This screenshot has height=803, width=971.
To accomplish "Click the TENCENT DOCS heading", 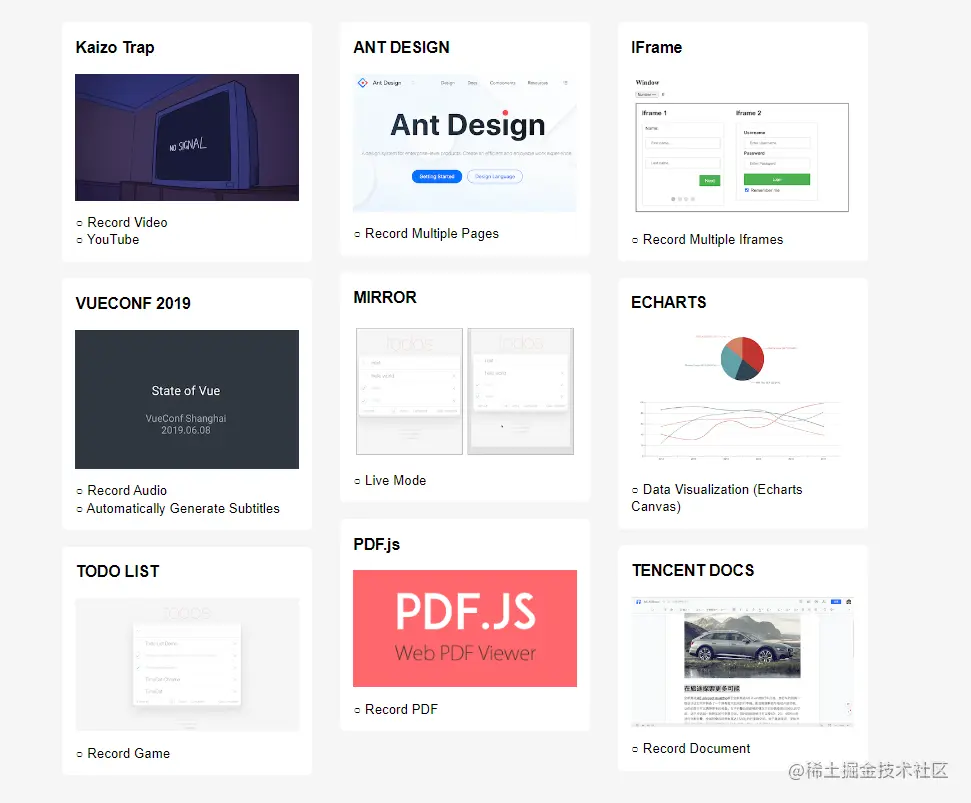I will (x=693, y=570).
